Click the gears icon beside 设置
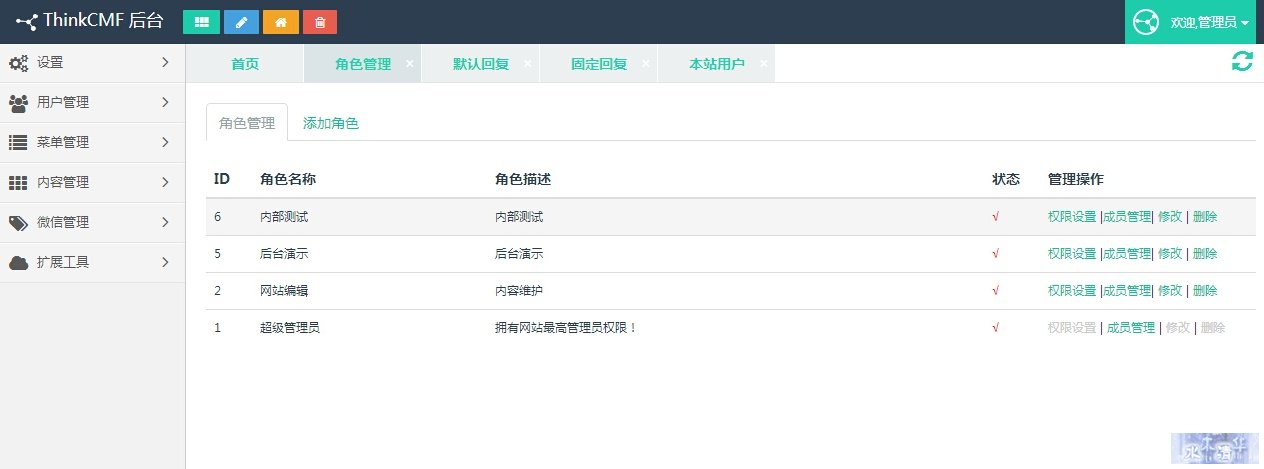 point(18,63)
